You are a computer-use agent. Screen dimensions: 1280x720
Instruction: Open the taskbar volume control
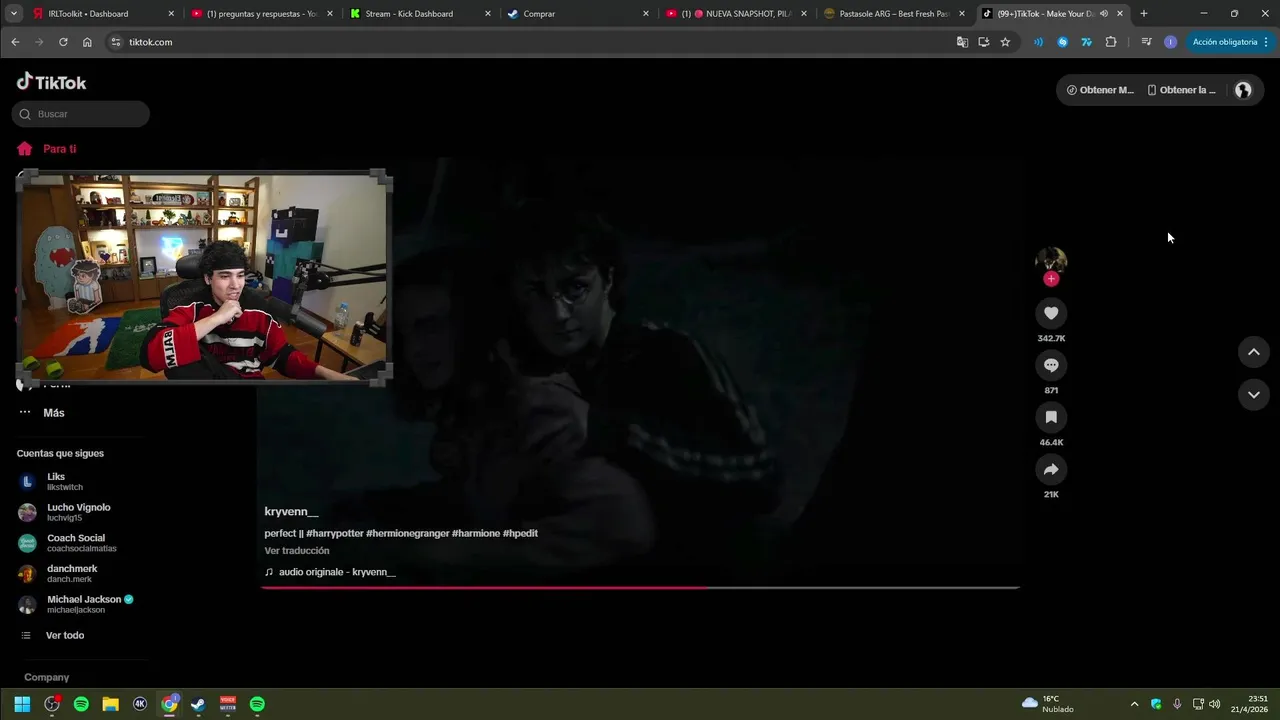pyautogui.click(x=1214, y=704)
